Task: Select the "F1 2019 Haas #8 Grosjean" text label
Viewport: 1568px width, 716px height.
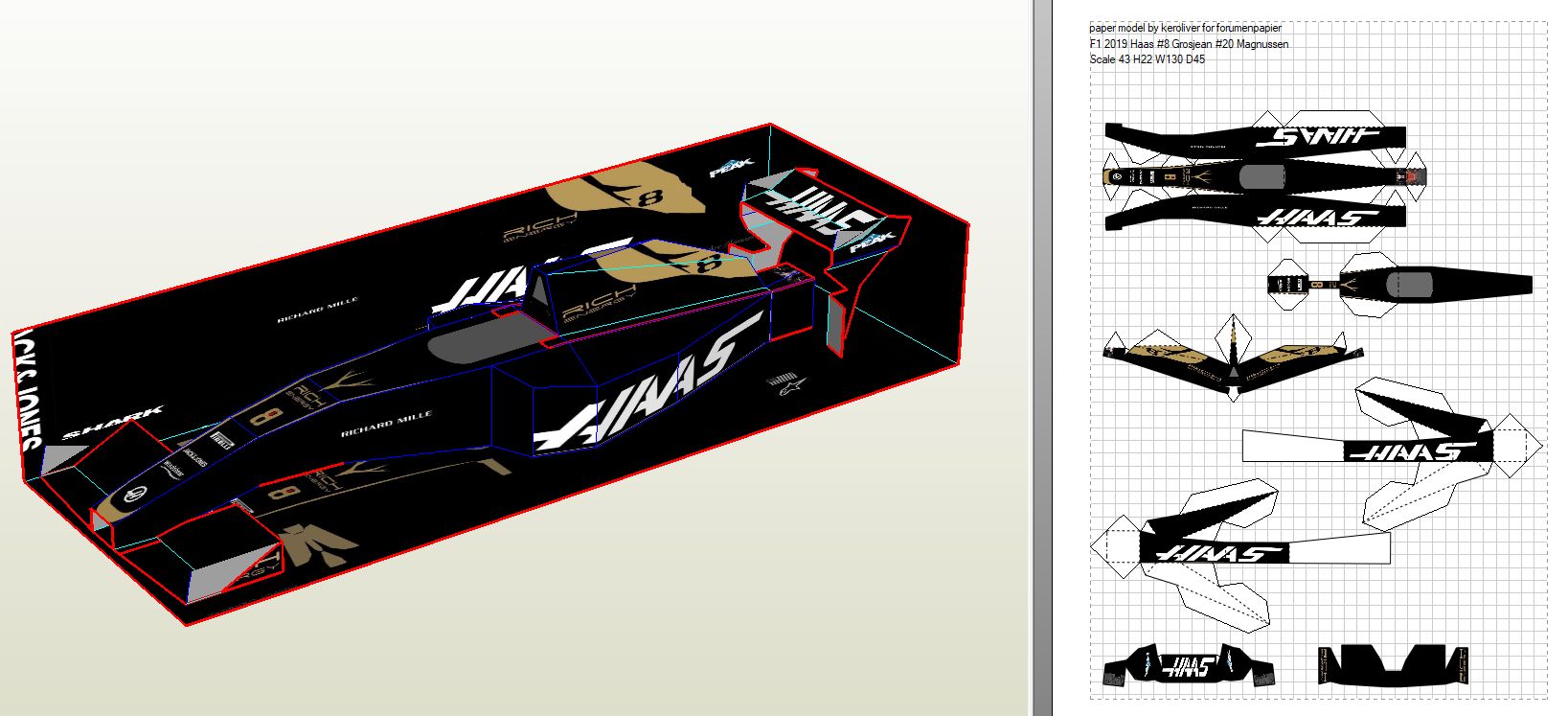Action: tap(1188, 44)
